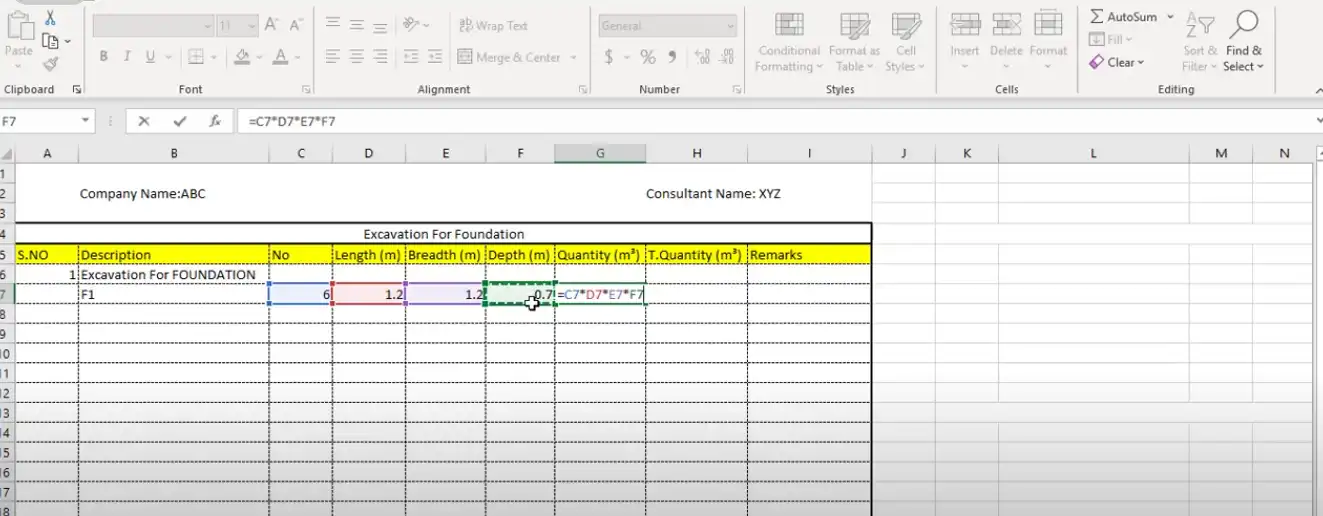Cancel formula with X in formula bar
Screen dimensions: 1323x516
tap(144, 121)
